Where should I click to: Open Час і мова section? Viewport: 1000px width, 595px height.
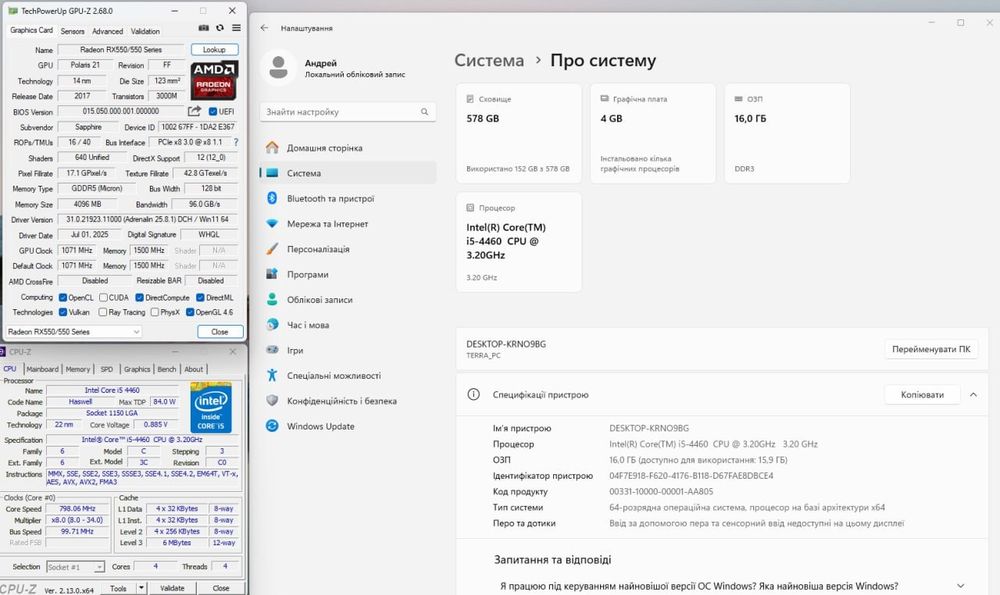tap(348, 325)
